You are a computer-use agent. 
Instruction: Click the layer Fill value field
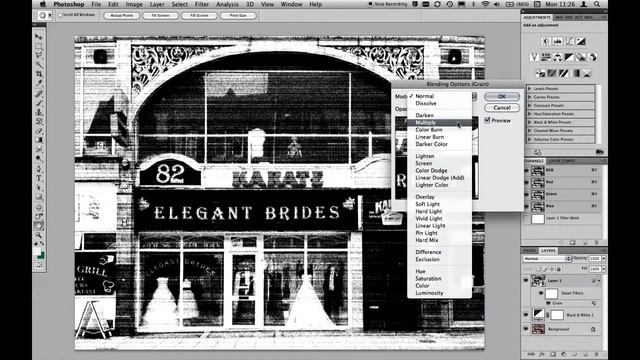click(595, 269)
